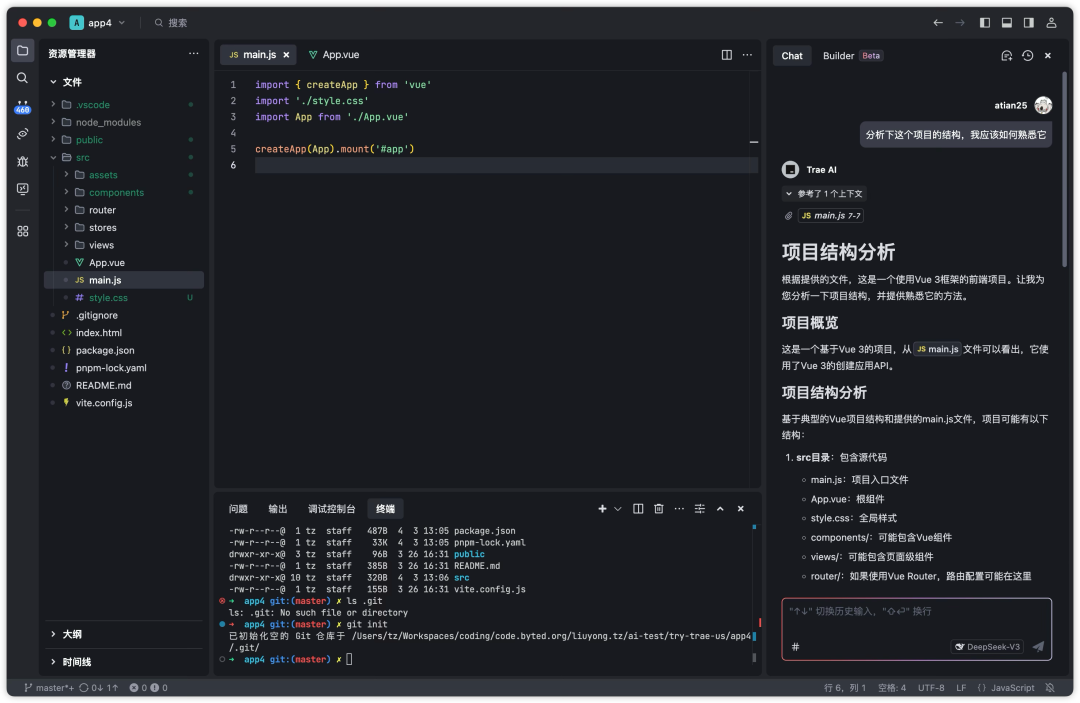Click the master branch status indicator
The image size is (1080, 703).
pyautogui.click(x=49, y=688)
